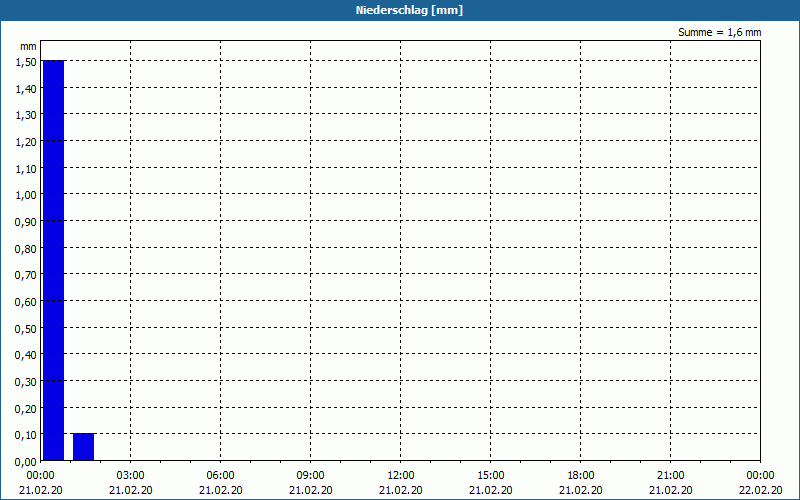
Task: Click the 'Niederschlag [mm]' chart title
Action: 409,10
